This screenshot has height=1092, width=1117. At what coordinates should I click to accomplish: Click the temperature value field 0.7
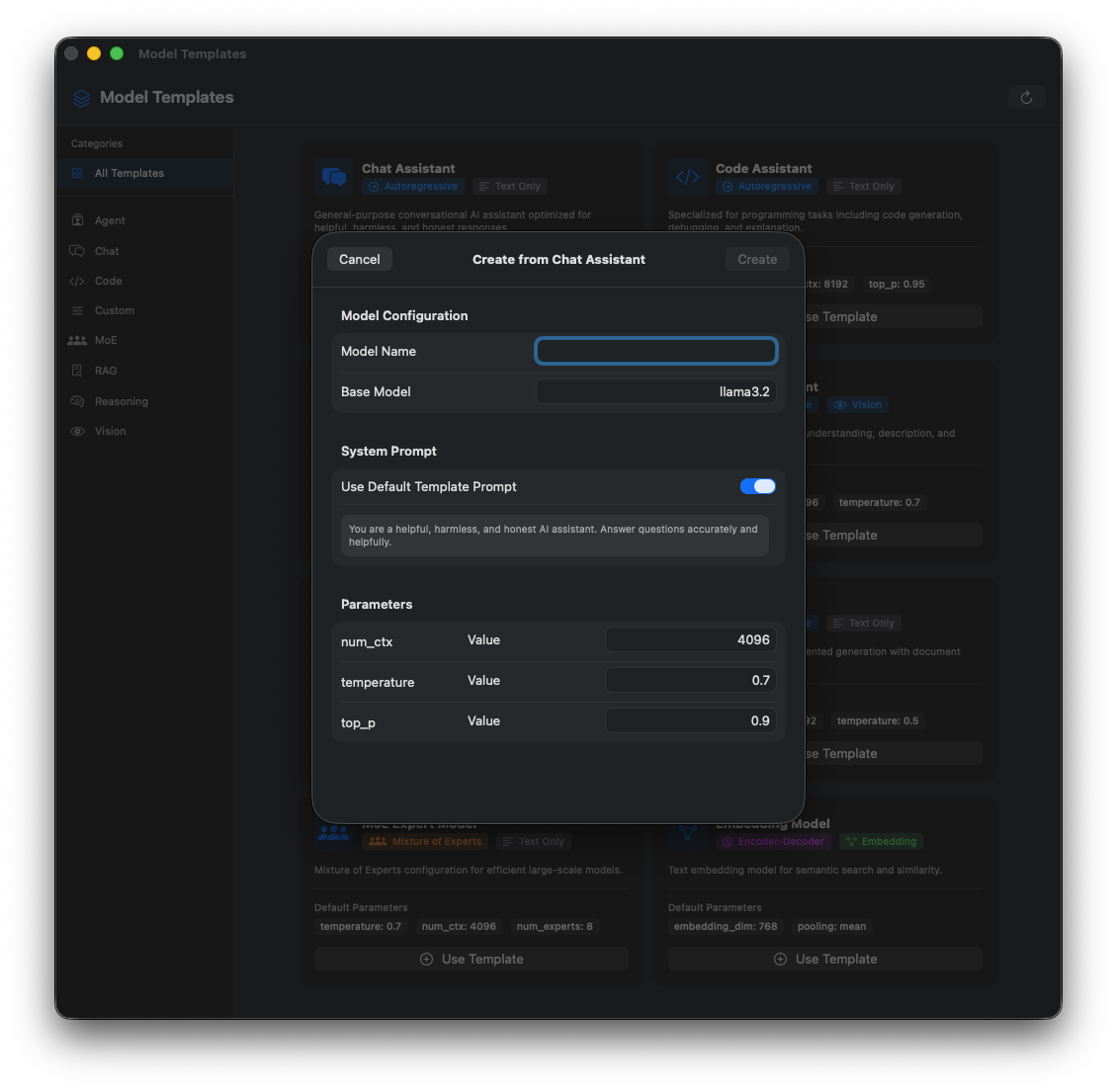[x=690, y=681]
